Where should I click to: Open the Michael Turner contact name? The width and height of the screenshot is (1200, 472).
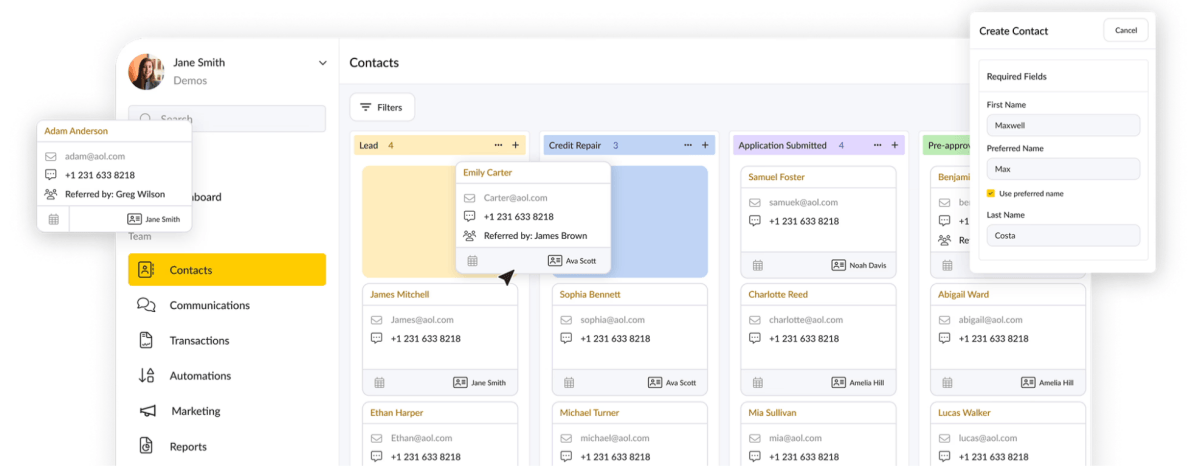point(590,413)
